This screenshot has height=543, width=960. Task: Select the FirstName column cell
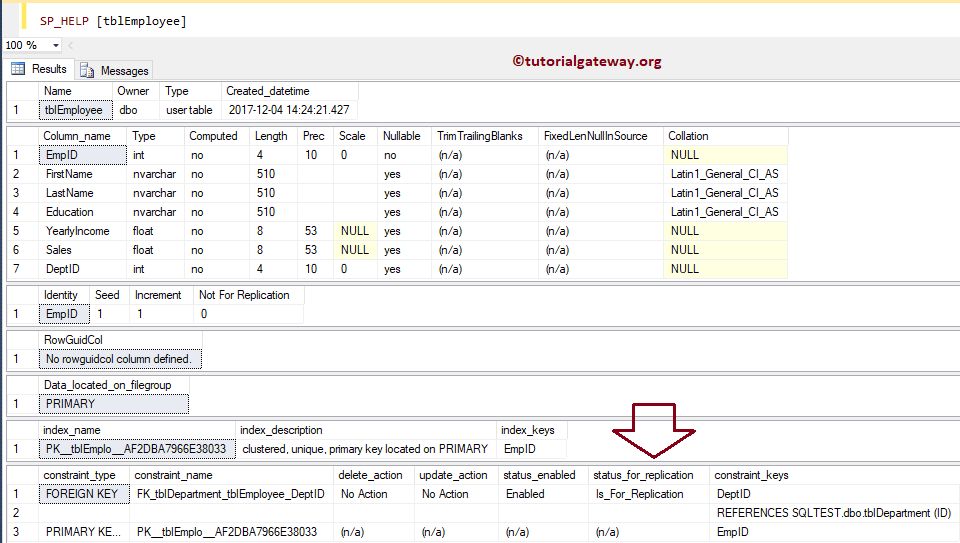click(83, 174)
